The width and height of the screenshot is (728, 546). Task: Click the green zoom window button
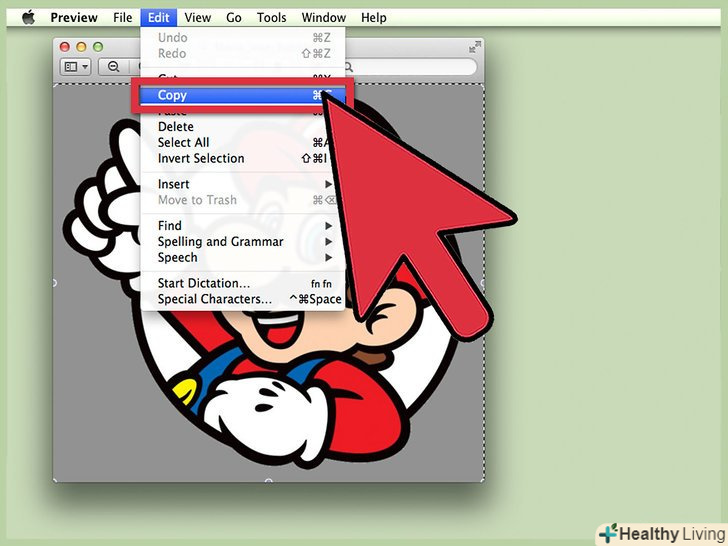[98, 46]
